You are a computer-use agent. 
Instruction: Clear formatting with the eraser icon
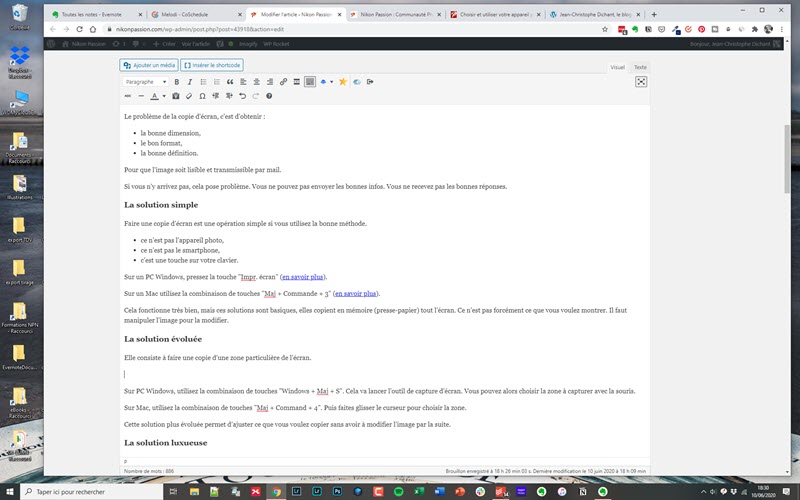[x=189, y=96]
